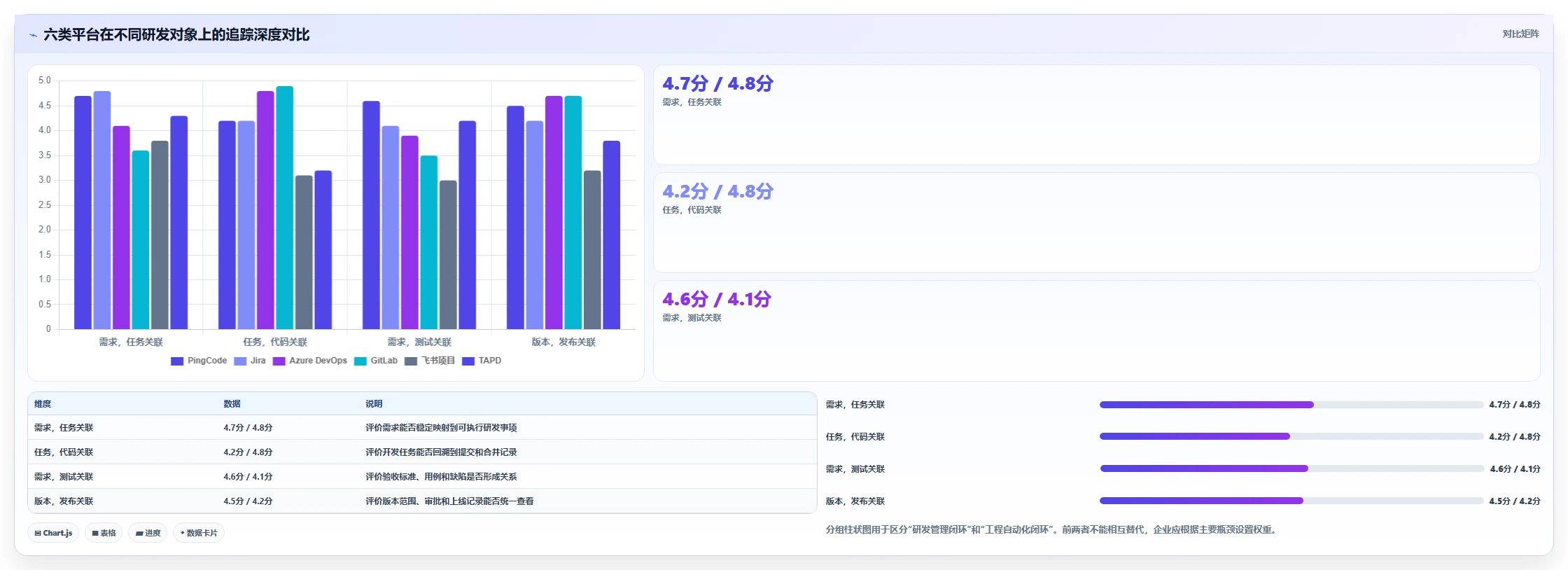The height and width of the screenshot is (570, 1568).
Task: Click the 数据 column header
Action: (232, 404)
